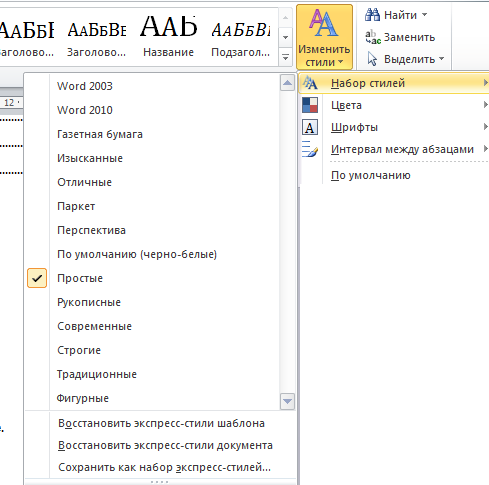Screen dimensions: 489x485
Task: Toggle the Простые style set checkmark
Action: pyautogui.click(x=37, y=278)
